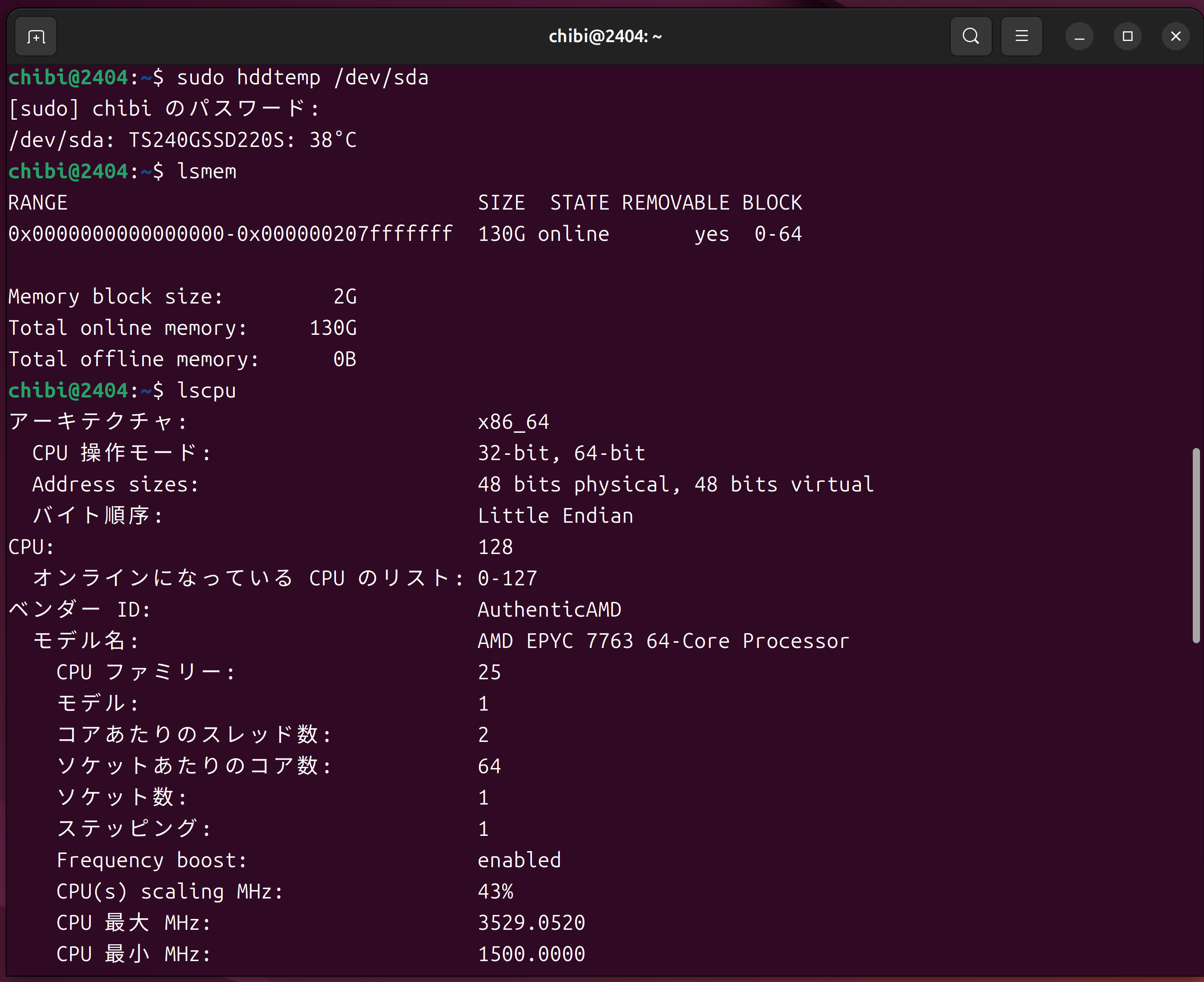This screenshot has width=1204, height=982.
Task: Click the 3529.0520 max MHz value
Action: [531, 923]
